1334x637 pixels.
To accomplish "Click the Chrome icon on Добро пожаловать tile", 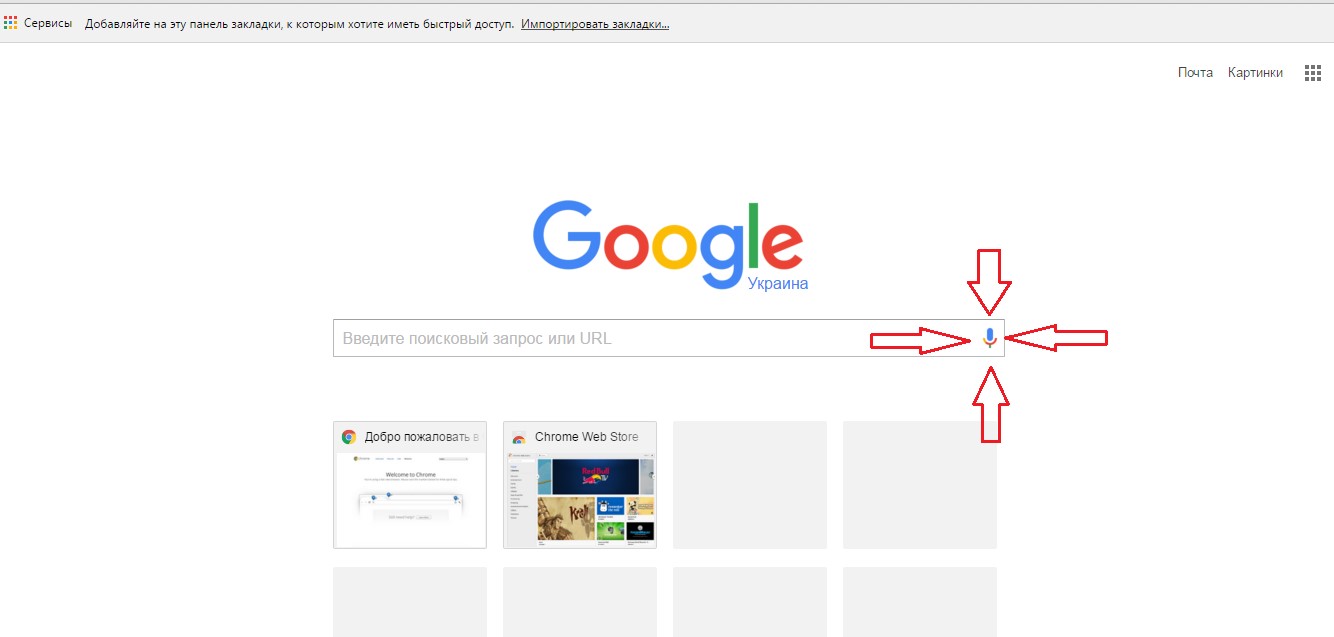I will [349, 437].
